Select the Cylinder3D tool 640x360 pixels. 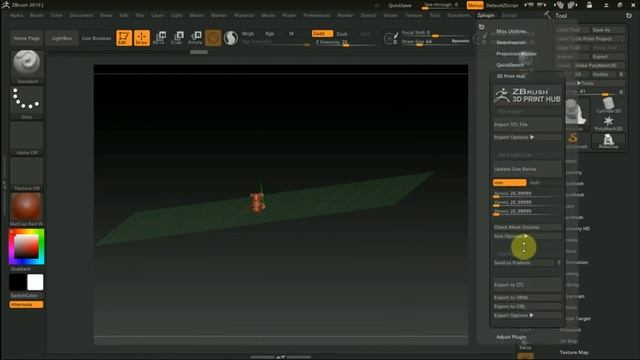(609, 105)
